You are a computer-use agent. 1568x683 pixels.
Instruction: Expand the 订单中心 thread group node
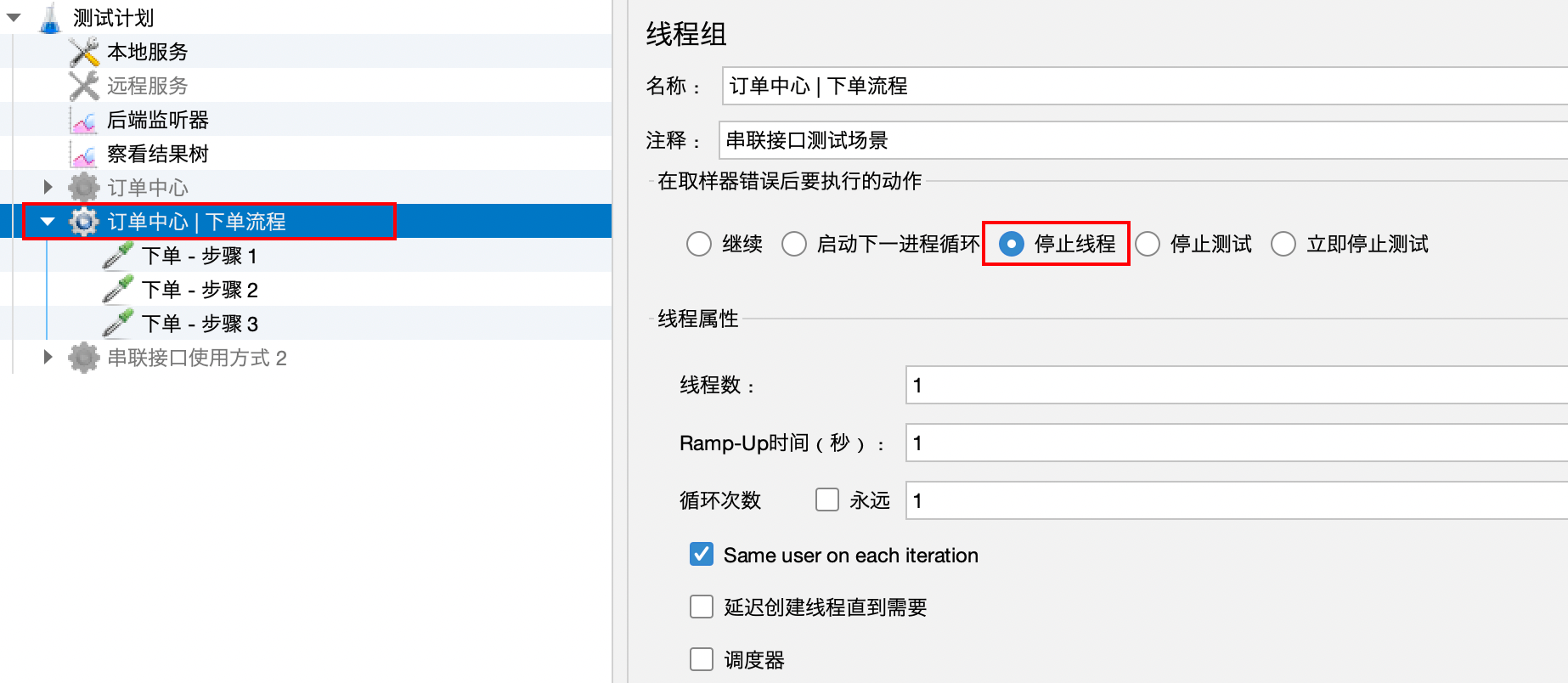point(48,188)
